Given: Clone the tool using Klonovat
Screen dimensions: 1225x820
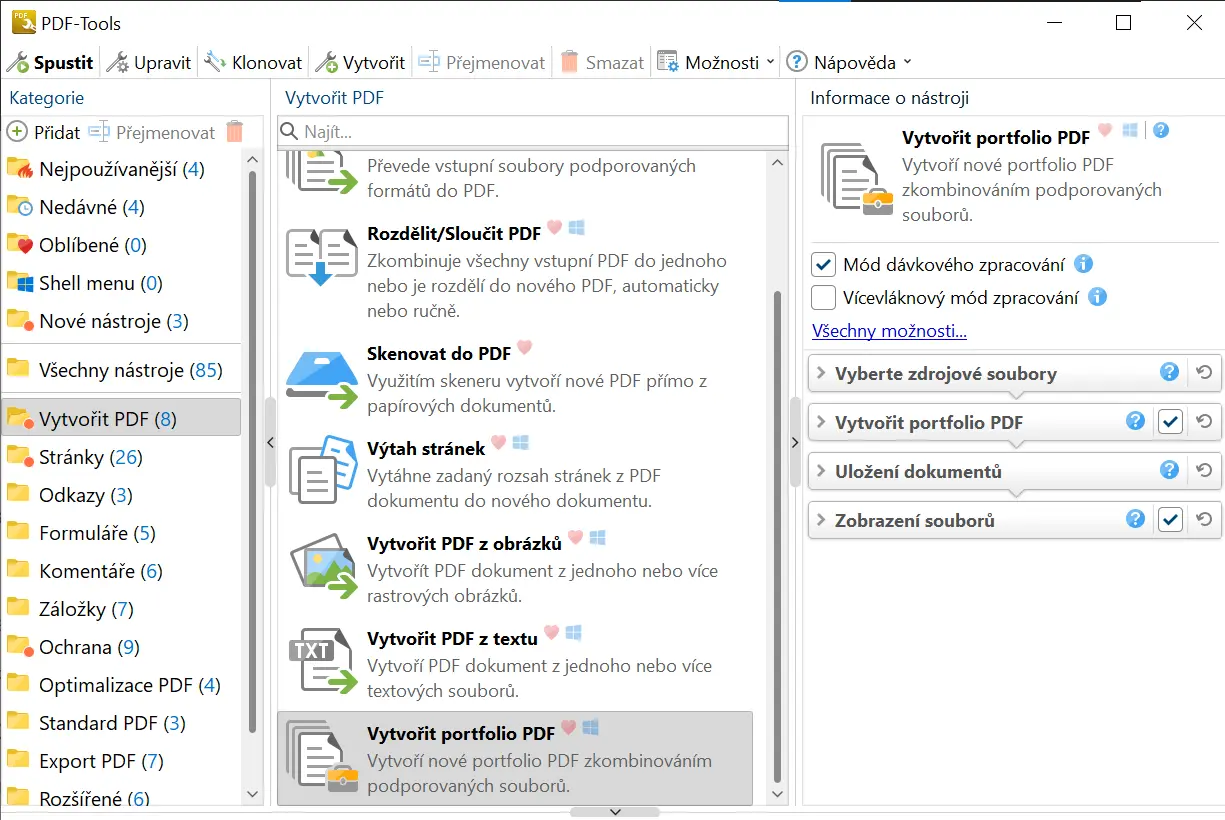Looking at the screenshot, I should [x=253, y=62].
